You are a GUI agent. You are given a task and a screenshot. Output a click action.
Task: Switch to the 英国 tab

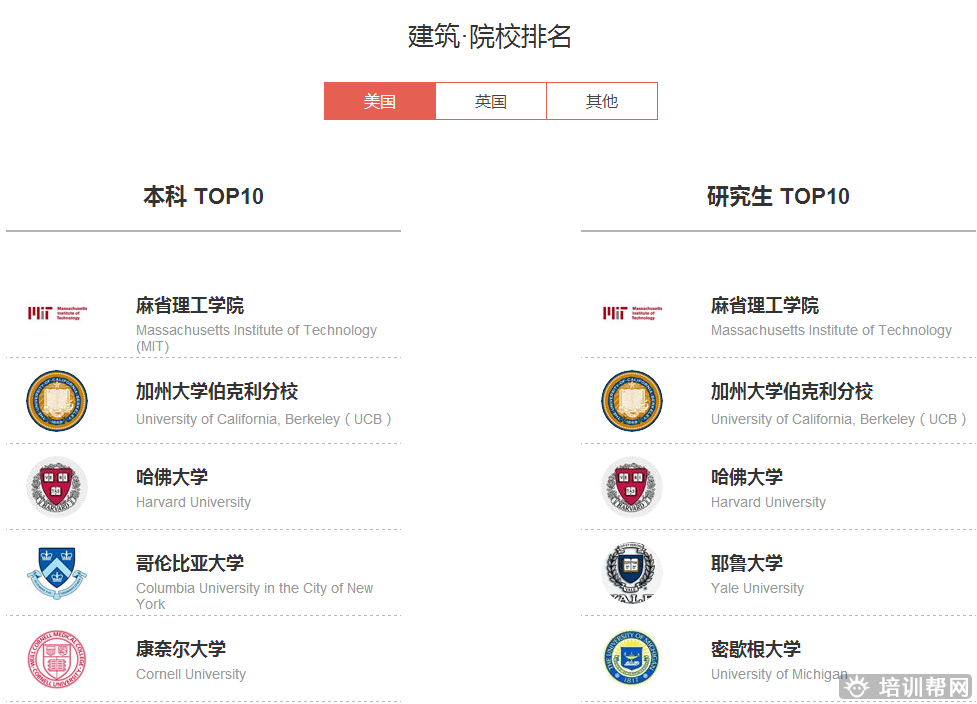coord(491,101)
